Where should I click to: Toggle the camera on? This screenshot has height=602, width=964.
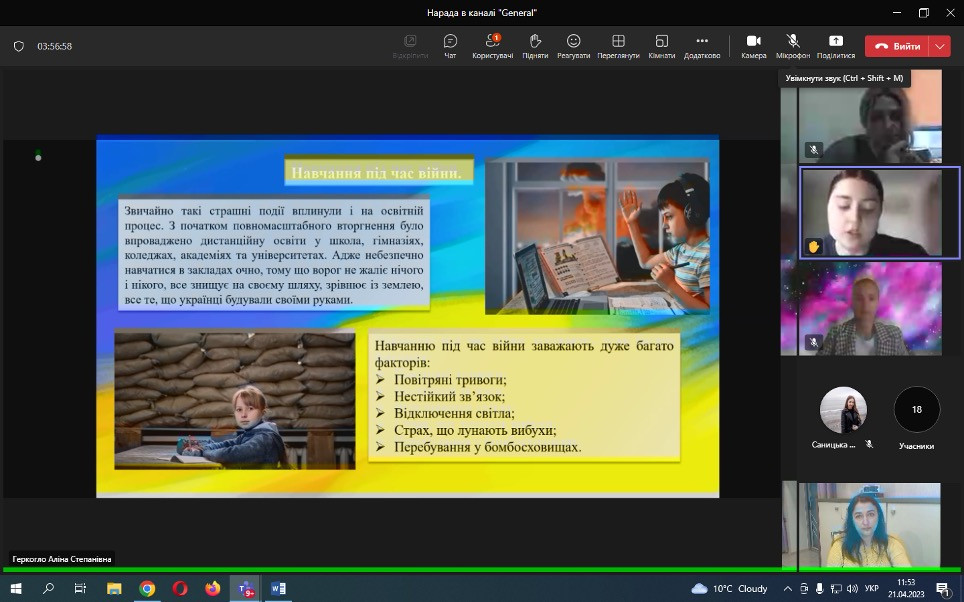coord(753,45)
